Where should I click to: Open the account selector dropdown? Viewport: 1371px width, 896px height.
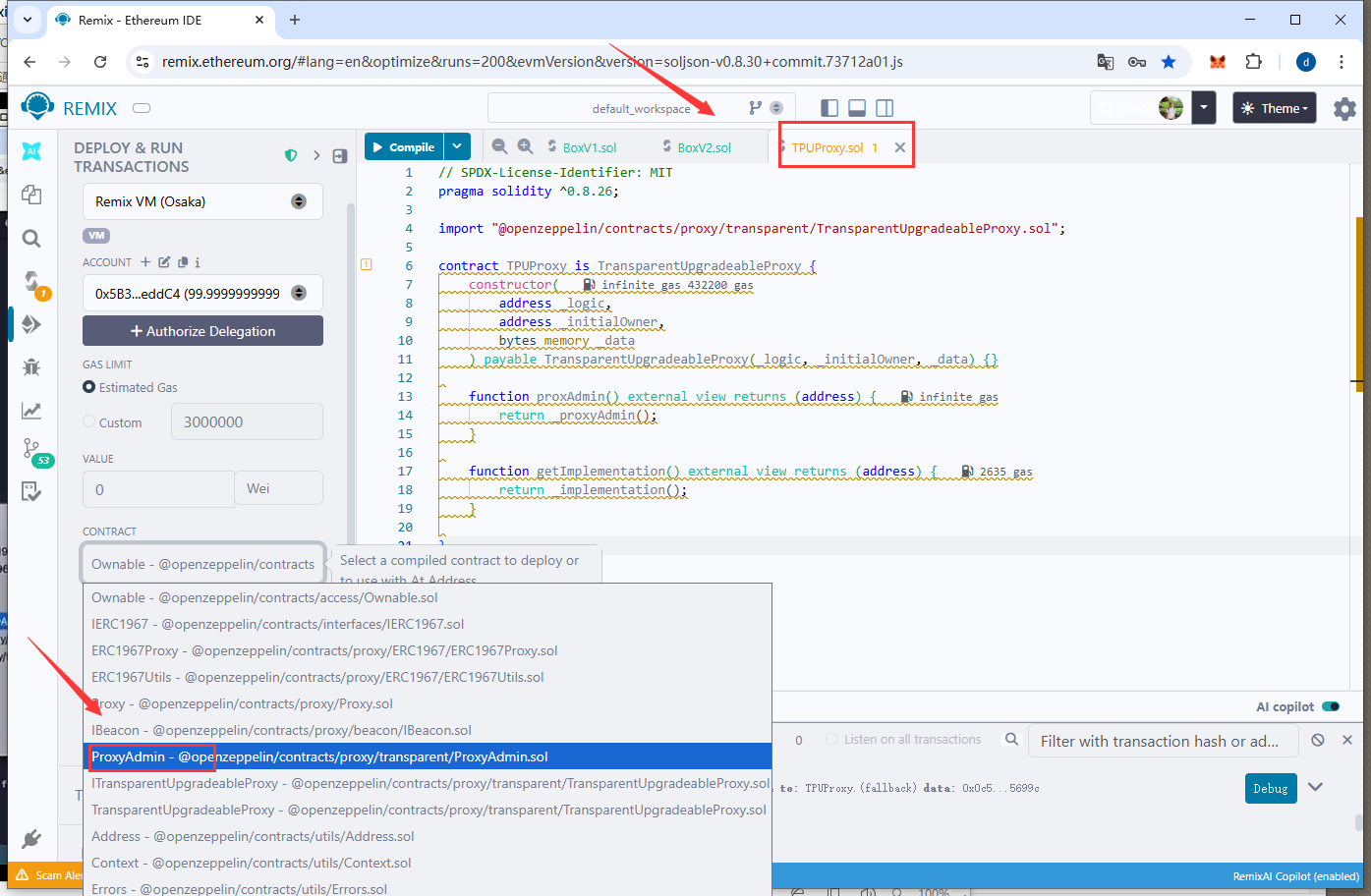click(202, 293)
